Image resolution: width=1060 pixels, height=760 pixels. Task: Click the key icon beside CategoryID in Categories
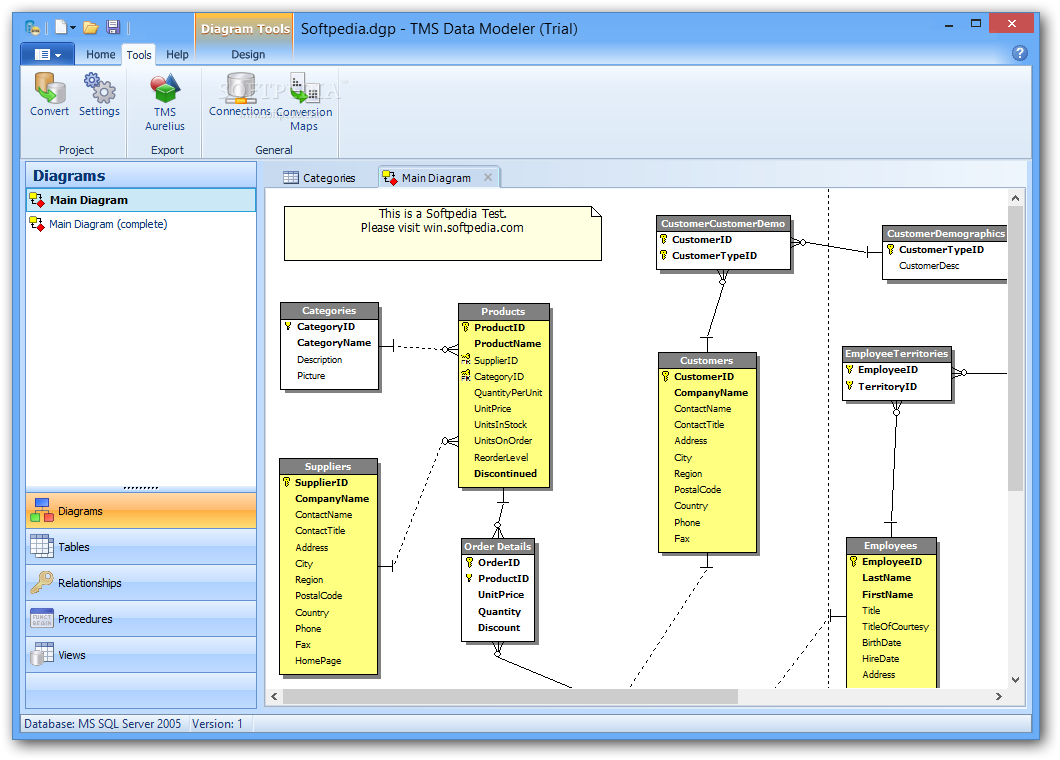click(x=288, y=326)
